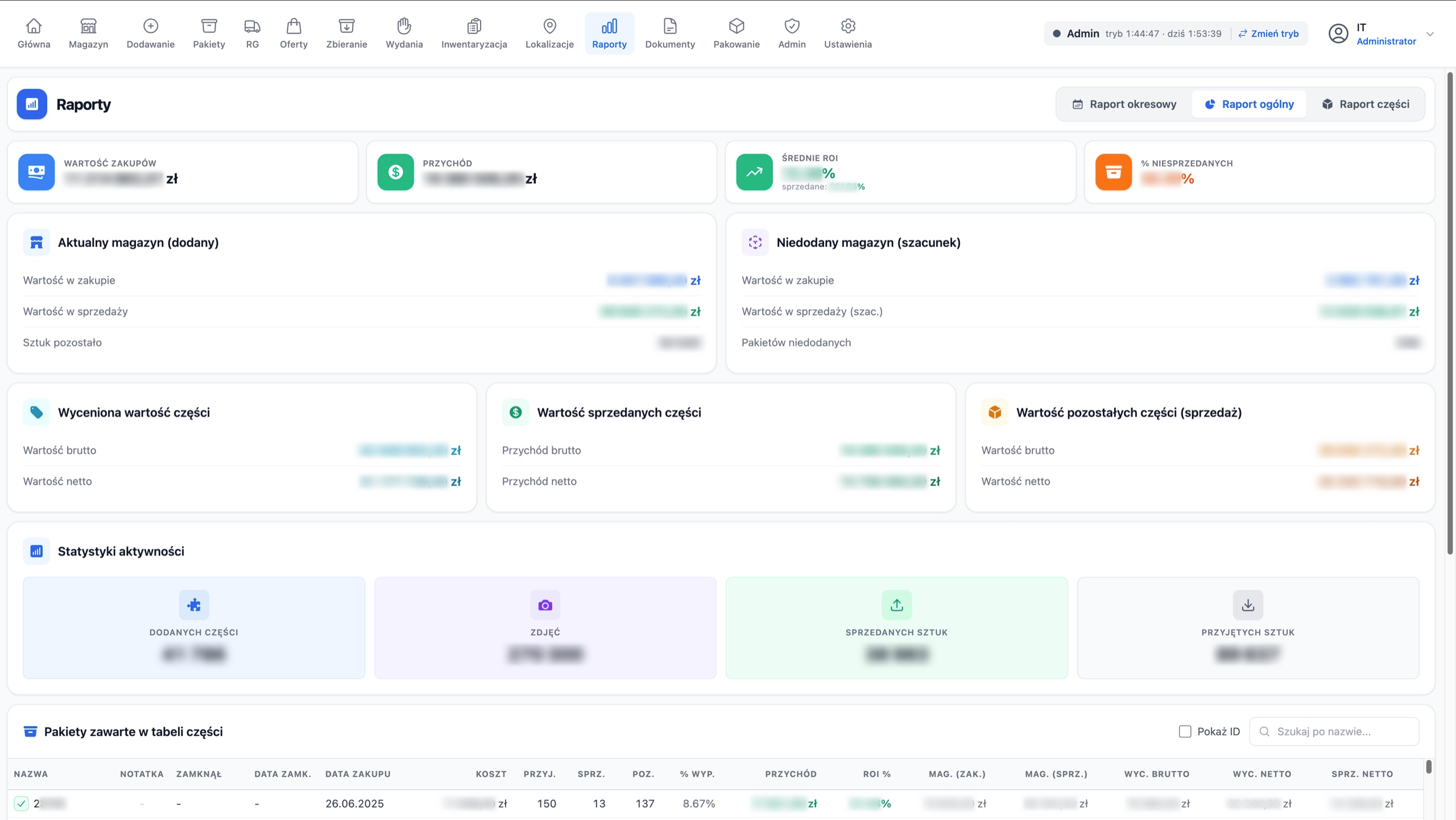Screen dimensions: 1456x820
Task: Click the Wartość zakupów banknote icon
Action: click(36, 172)
